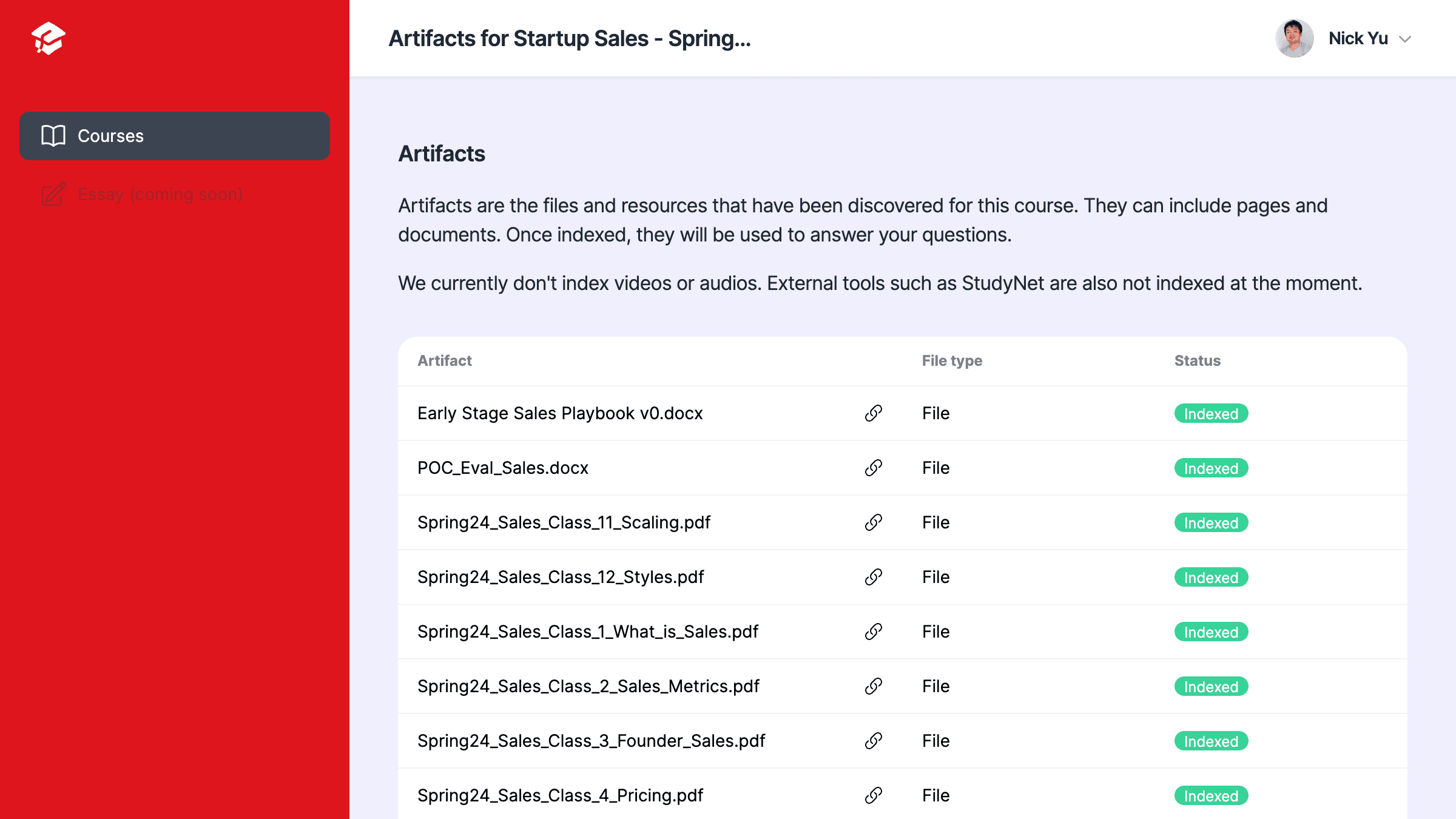
Task: Click the graduation cap logo icon
Action: click(x=49, y=39)
